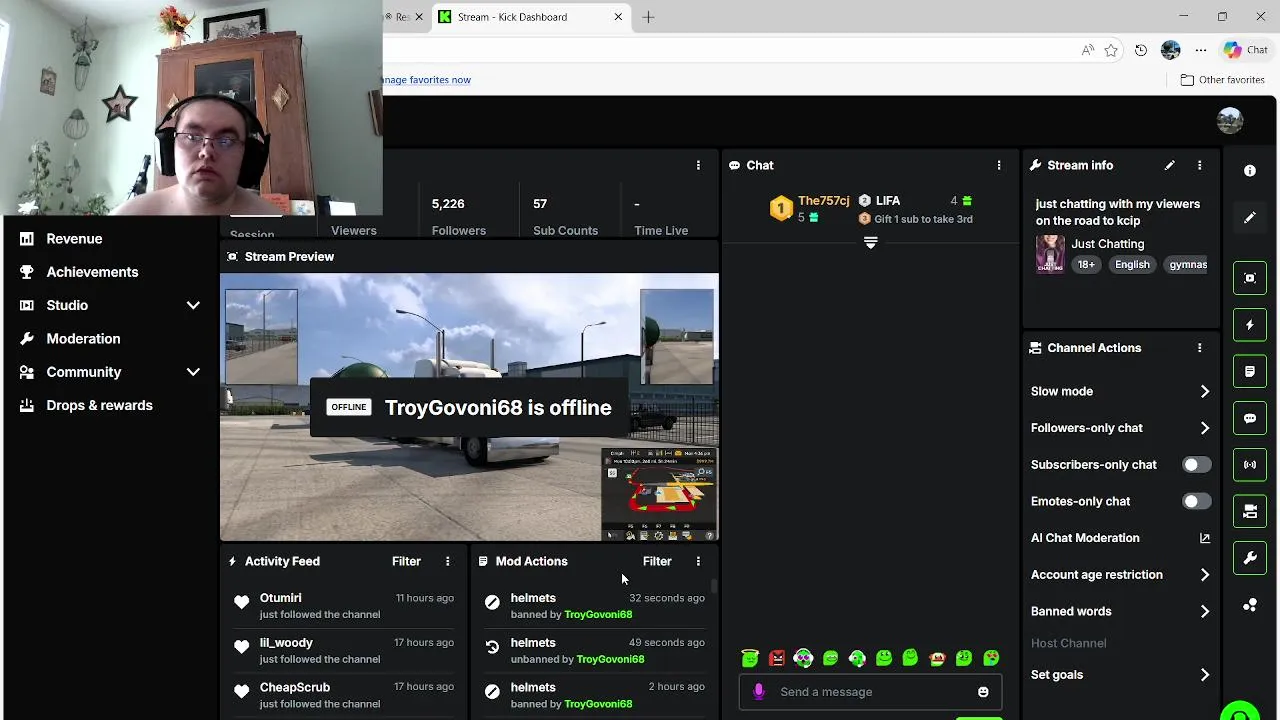Click the favorites star icon in address bar
The width and height of the screenshot is (1280, 720).
point(1111,50)
